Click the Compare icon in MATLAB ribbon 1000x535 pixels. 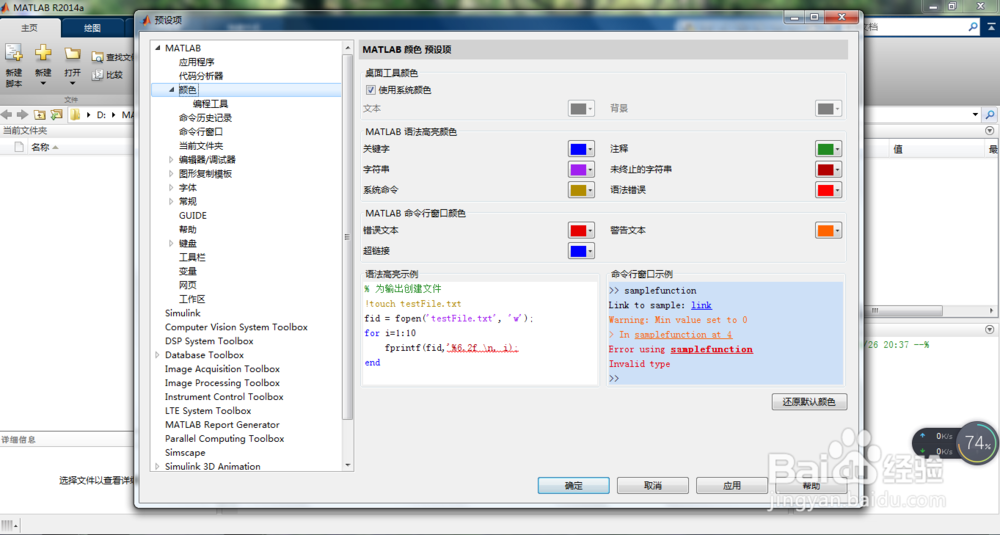pyautogui.click(x=98, y=75)
